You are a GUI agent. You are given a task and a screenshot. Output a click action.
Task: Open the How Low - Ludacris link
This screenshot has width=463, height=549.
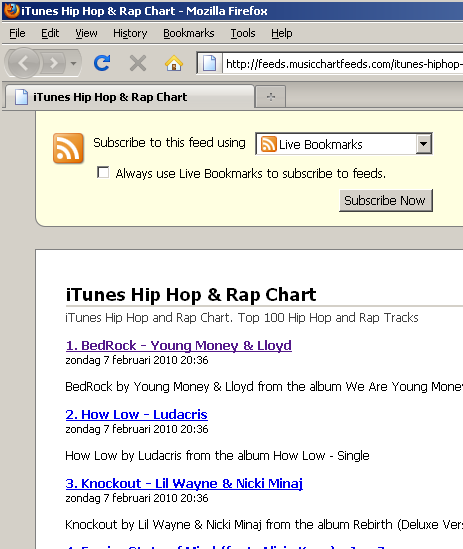137,415
